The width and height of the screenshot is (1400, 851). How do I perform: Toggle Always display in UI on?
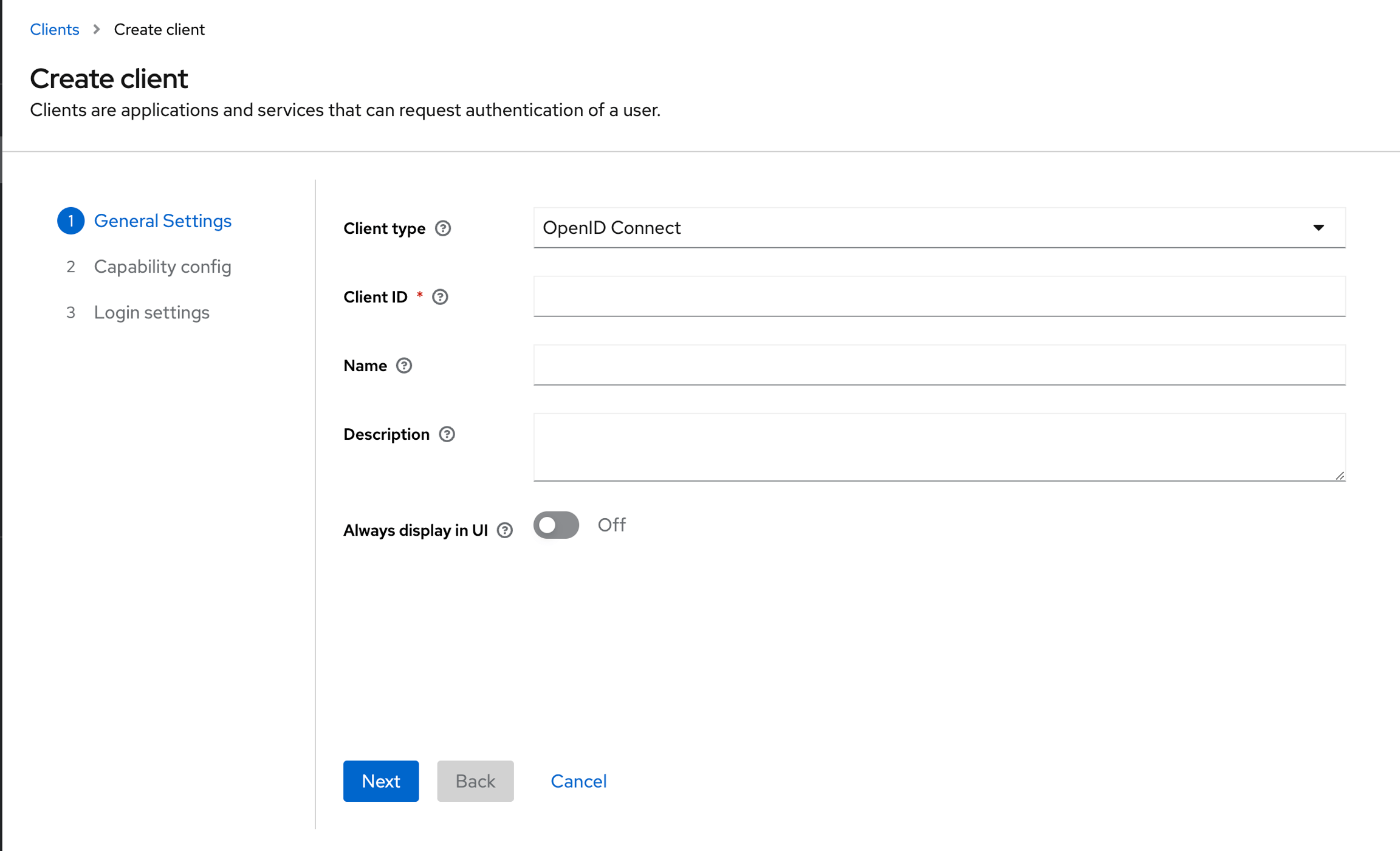(555, 525)
